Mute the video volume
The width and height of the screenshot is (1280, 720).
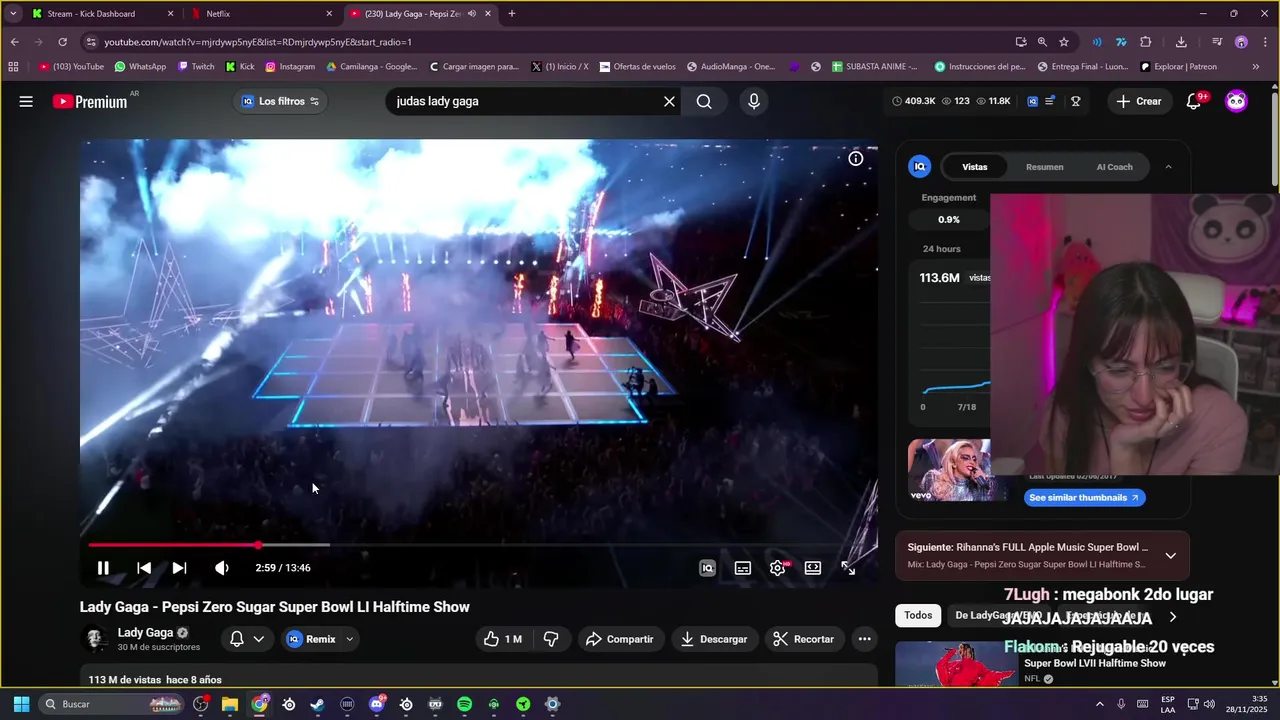(x=221, y=568)
